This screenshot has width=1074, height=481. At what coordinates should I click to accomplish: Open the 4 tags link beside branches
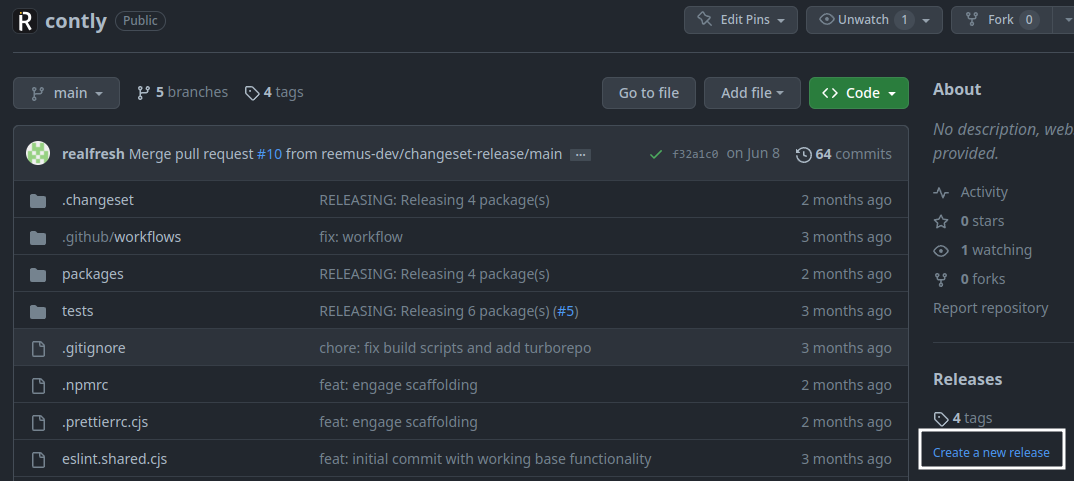(x=274, y=92)
